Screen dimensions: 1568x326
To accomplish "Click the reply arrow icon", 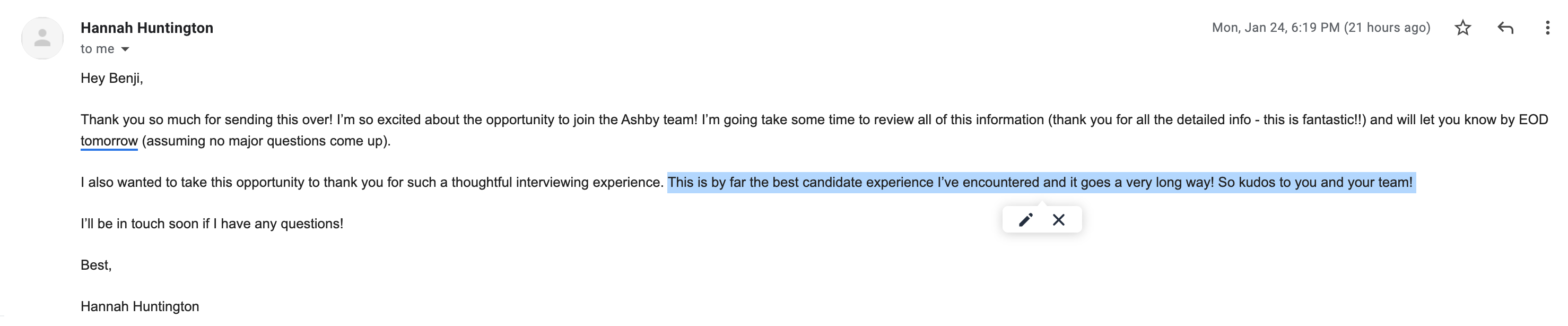I will [x=1505, y=28].
